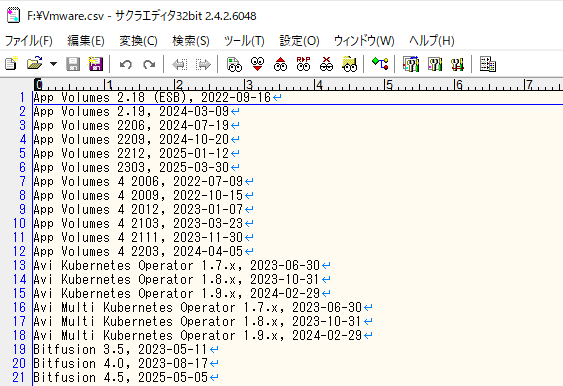Click line "Bitfusion 4.5, 2025-05-05"
Image resolution: width=563 pixels, height=386 pixels.
click(x=121, y=377)
